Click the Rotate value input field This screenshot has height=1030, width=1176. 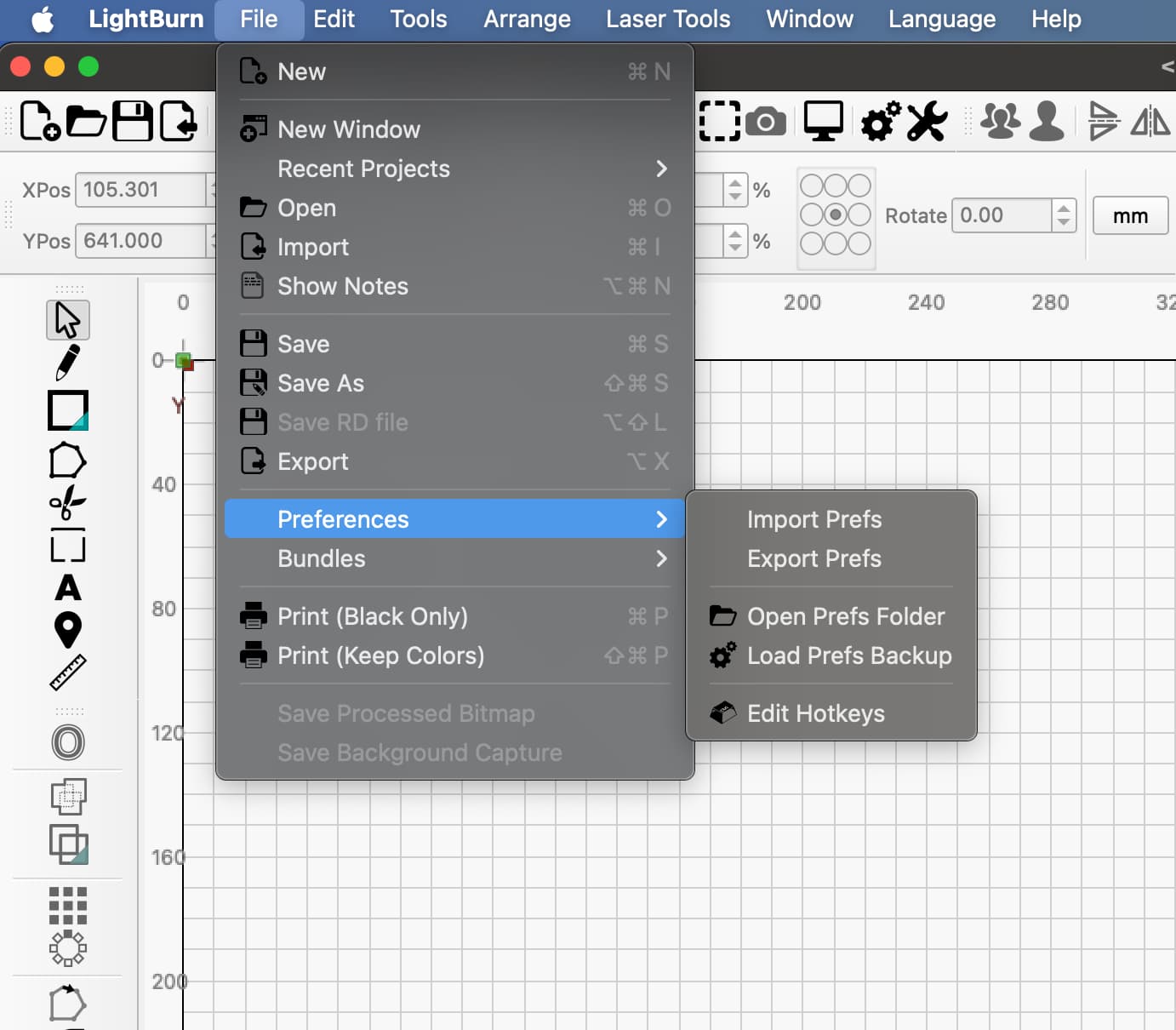pos(1002,215)
